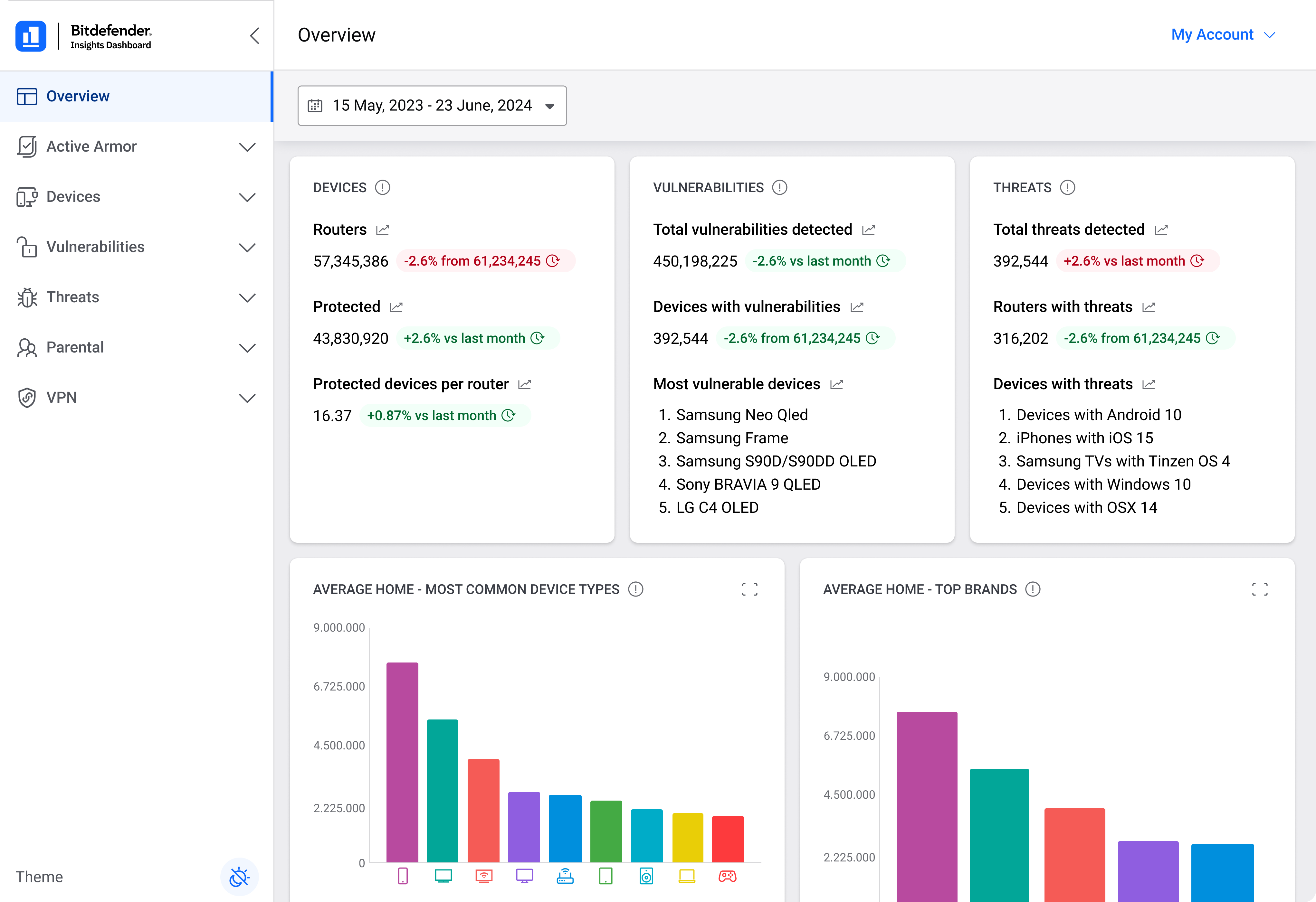
Task: Open chart for Devices with vulnerabilities
Action: tap(857, 307)
